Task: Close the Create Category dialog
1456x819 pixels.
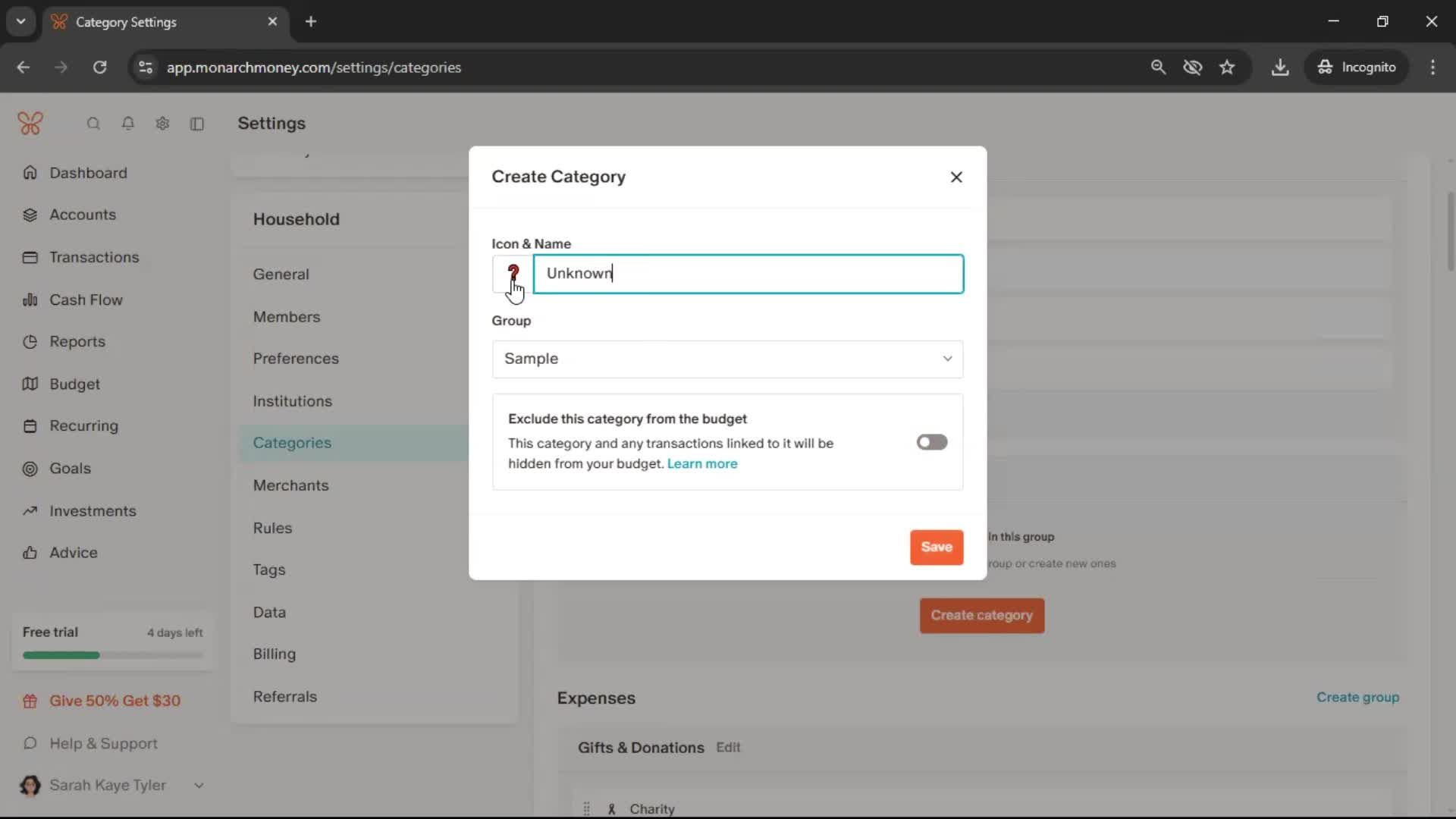Action: (x=955, y=177)
